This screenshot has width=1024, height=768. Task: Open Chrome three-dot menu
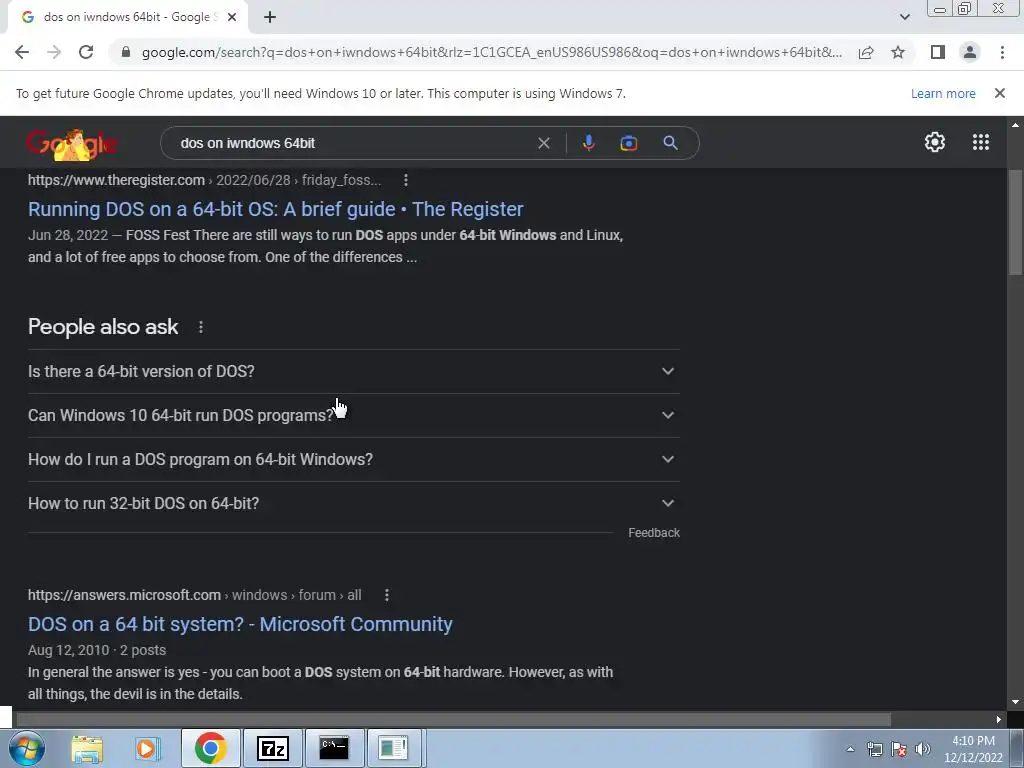click(x=1002, y=52)
